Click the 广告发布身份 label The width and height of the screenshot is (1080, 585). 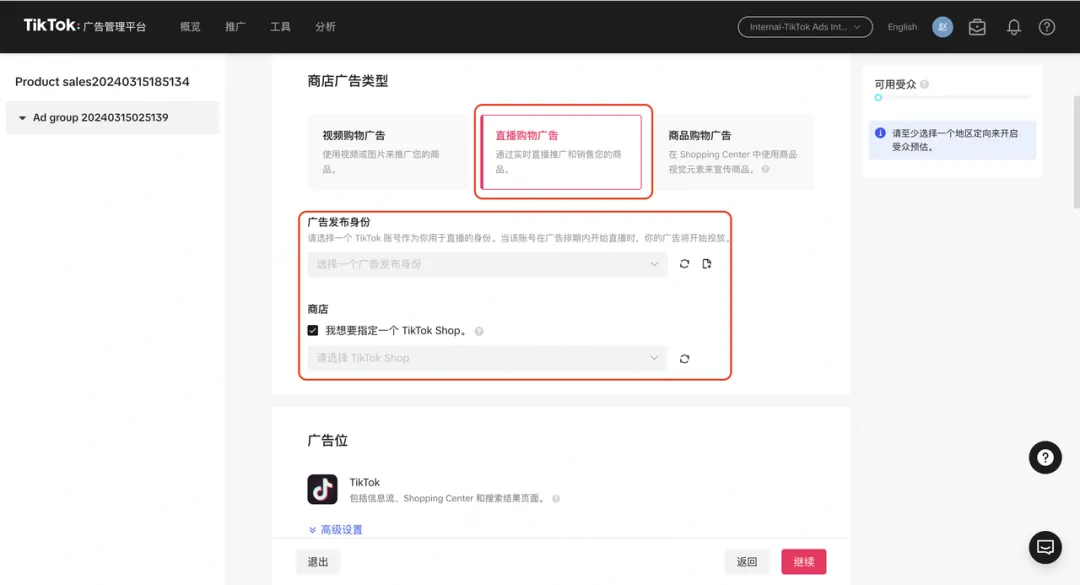tap(339, 222)
